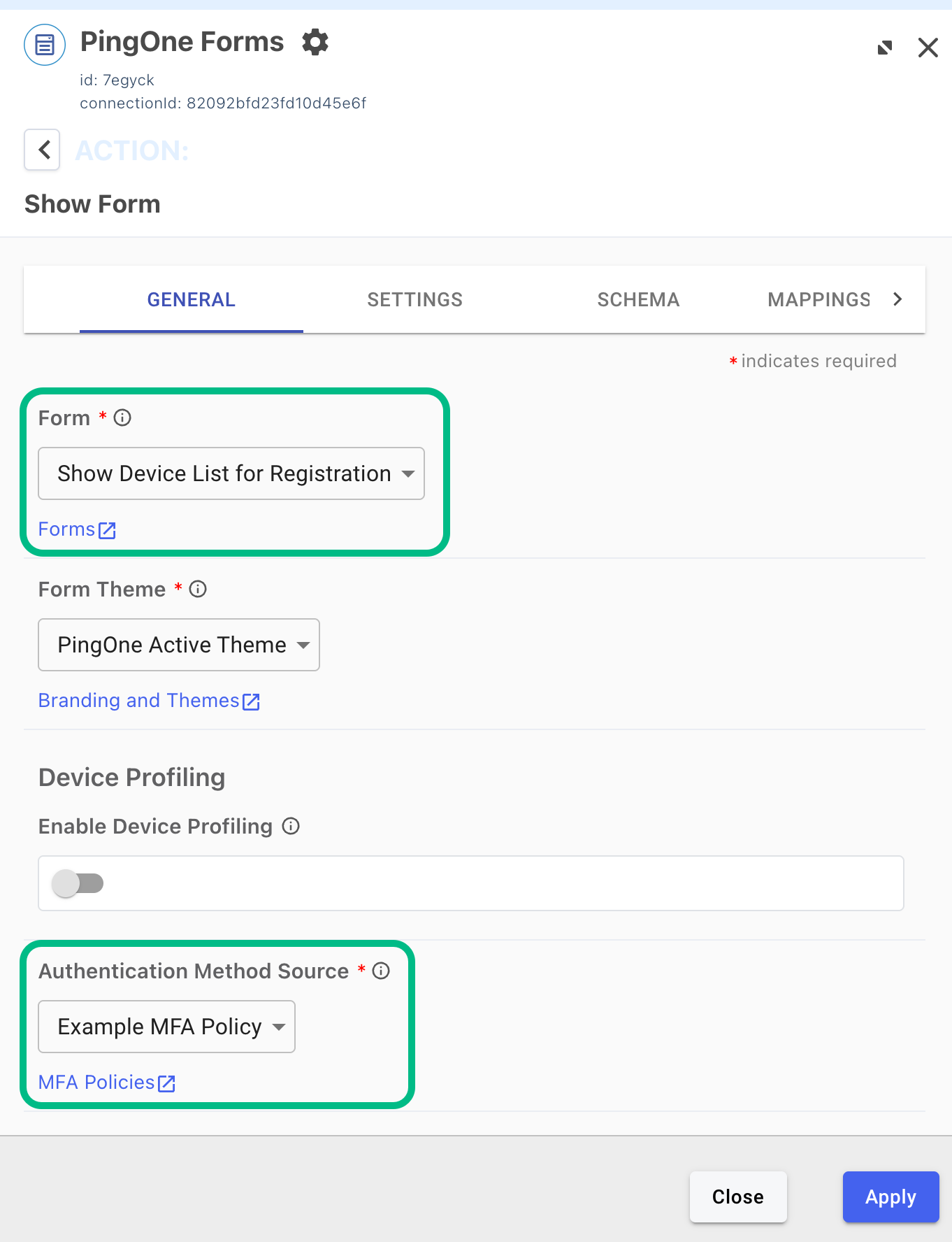Switch to the SETTINGS tab
The image size is (952, 1242).
414,299
